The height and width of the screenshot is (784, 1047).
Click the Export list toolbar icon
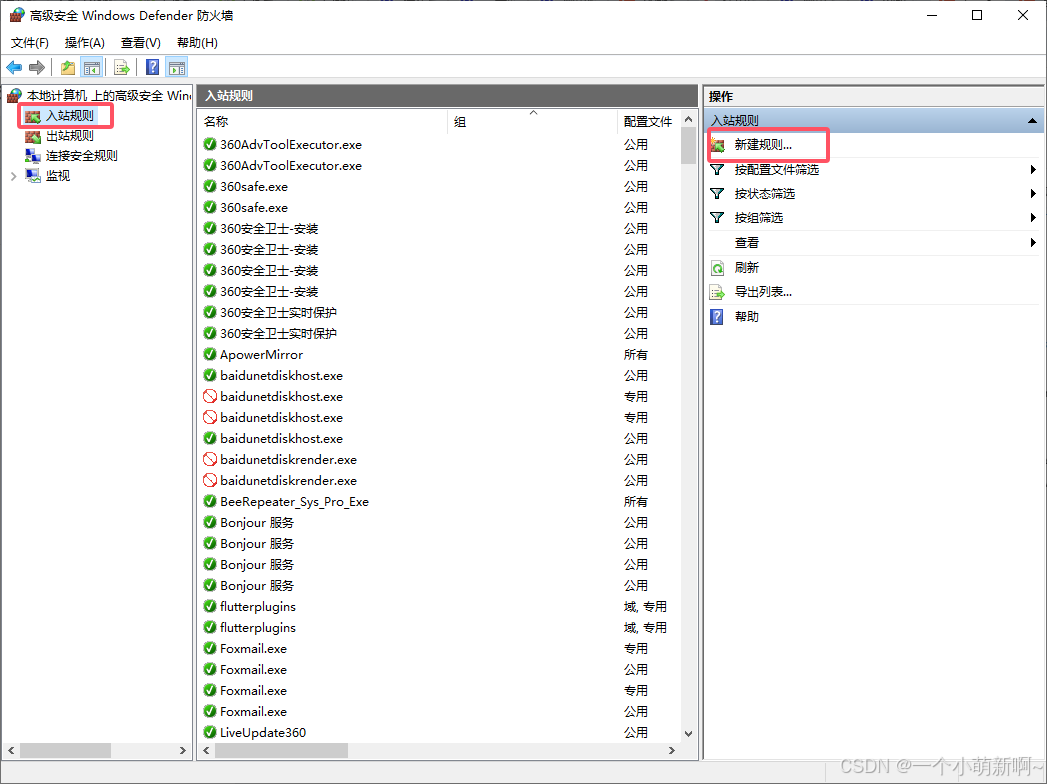click(x=122, y=67)
